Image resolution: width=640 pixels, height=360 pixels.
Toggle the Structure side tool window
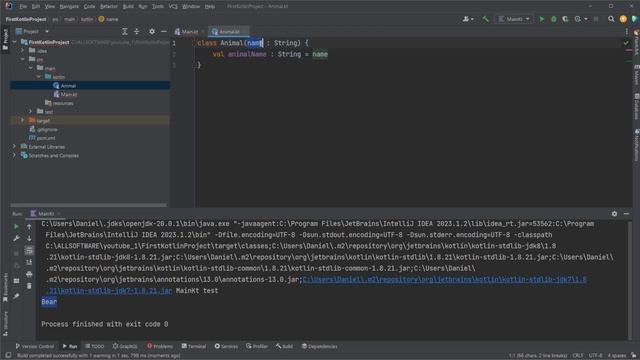pyautogui.click(x=5, y=324)
